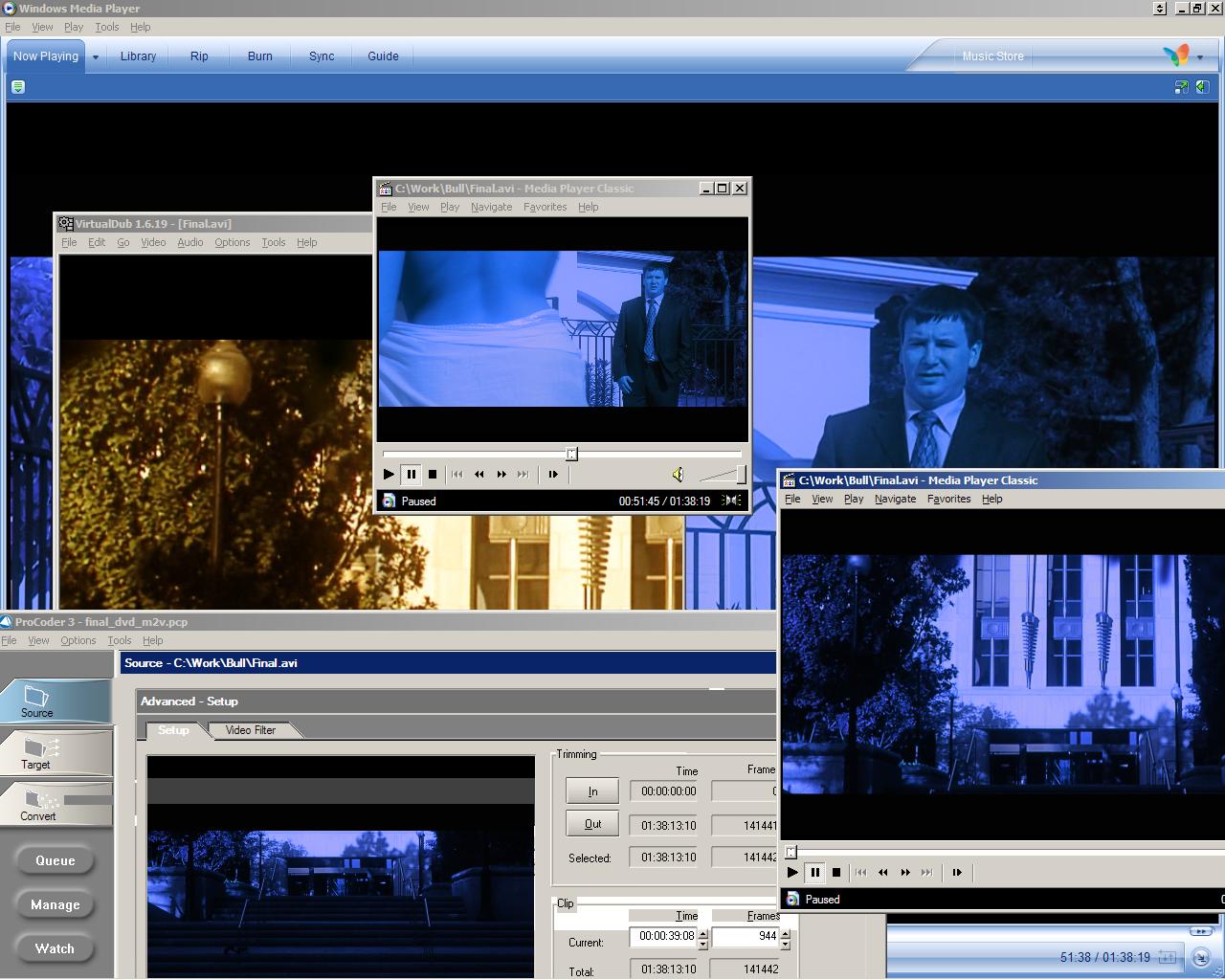Open the Audio menu in VirtualDub

click(189, 242)
